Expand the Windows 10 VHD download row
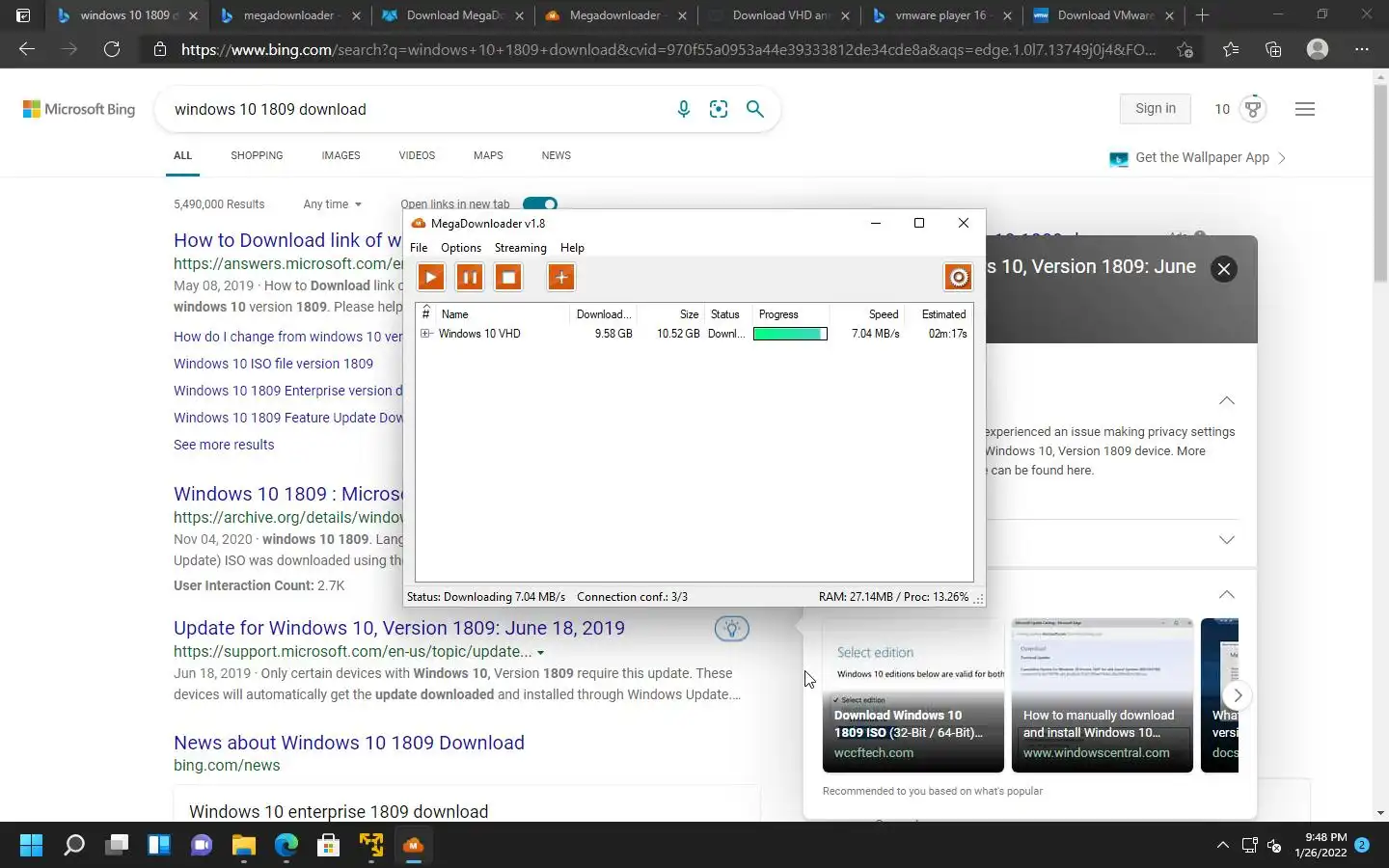The image size is (1389, 868). pyautogui.click(x=425, y=334)
